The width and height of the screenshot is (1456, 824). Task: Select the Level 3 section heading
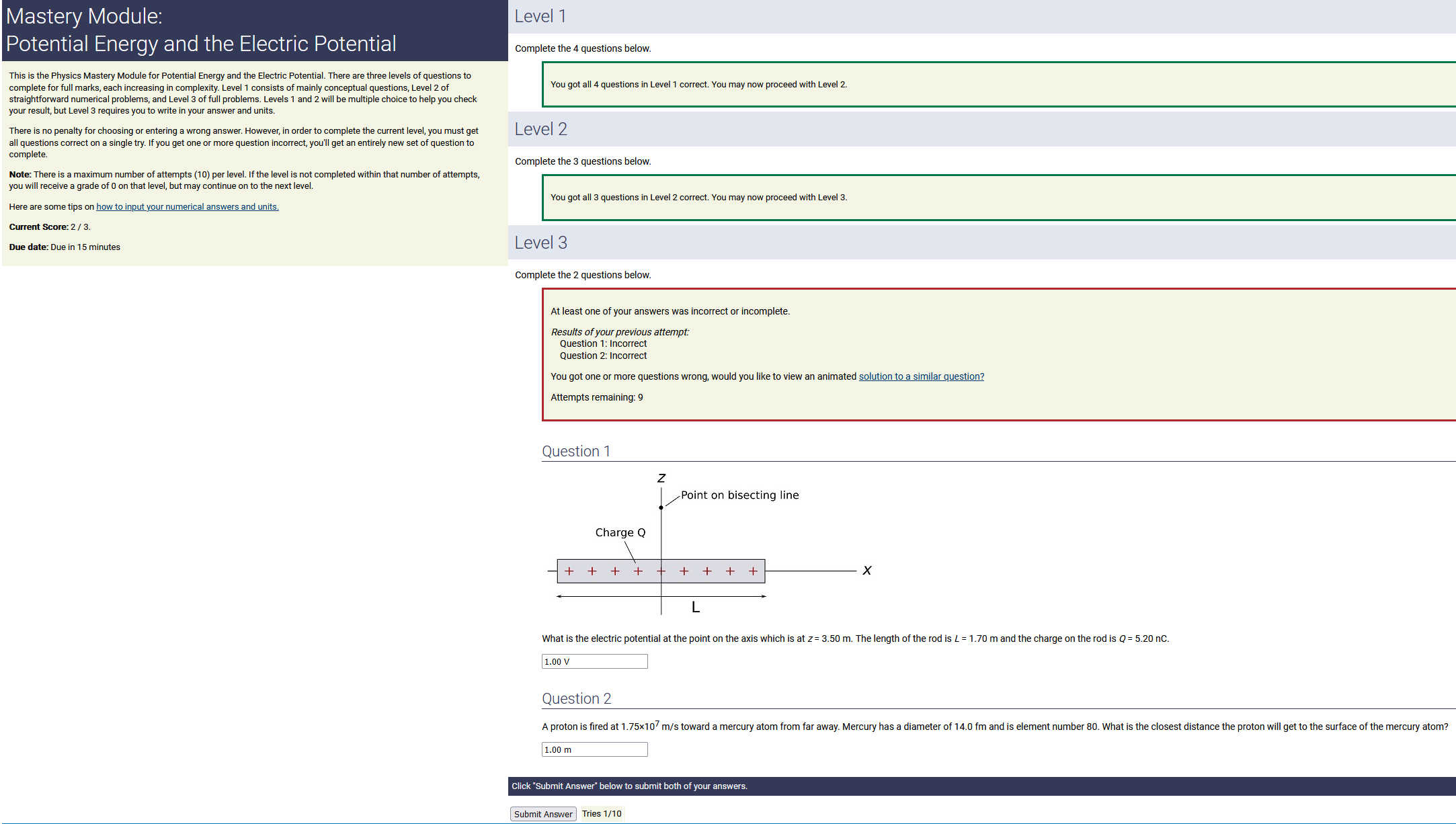(x=540, y=243)
